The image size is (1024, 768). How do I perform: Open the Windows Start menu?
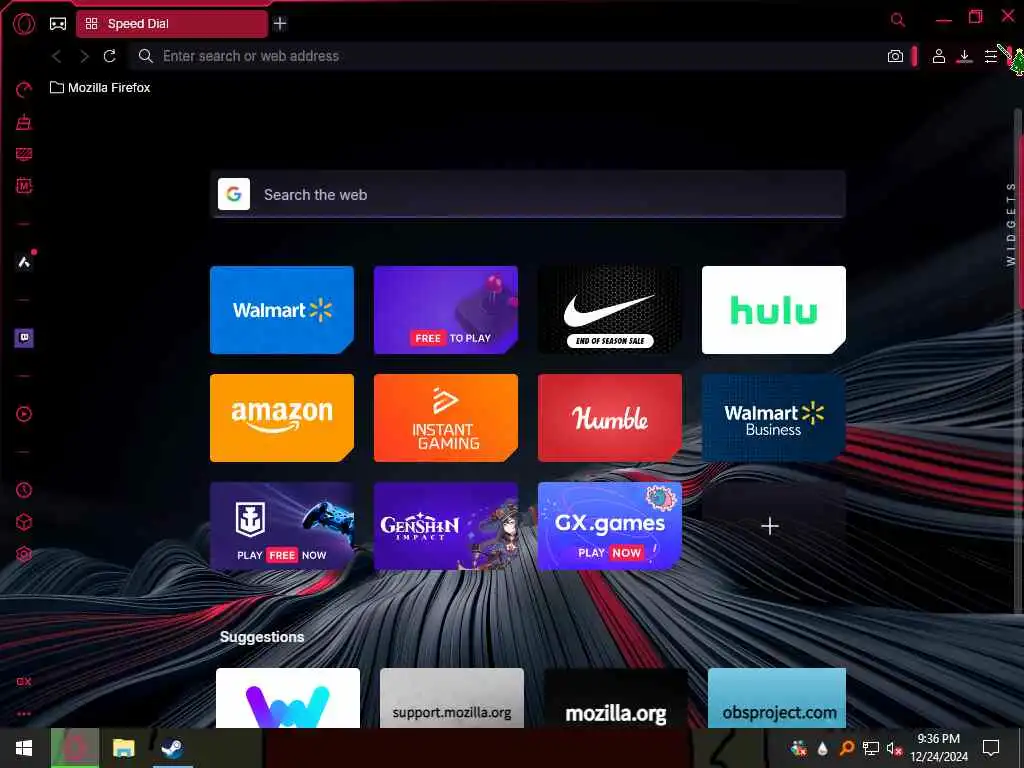click(x=24, y=748)
